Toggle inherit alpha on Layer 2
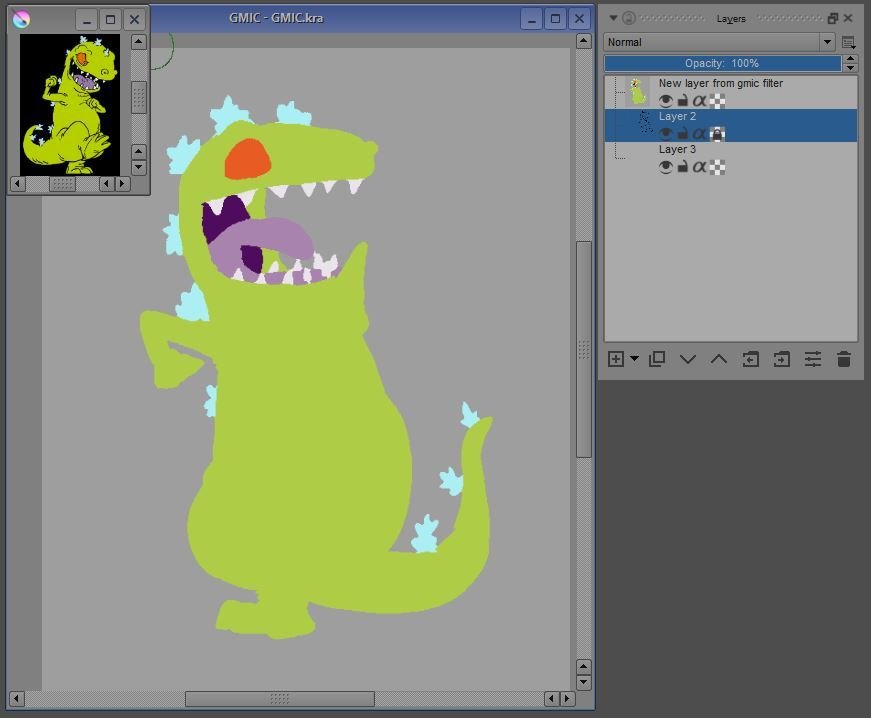Viewport: 871px width, 718px height. tap(699, 134)
